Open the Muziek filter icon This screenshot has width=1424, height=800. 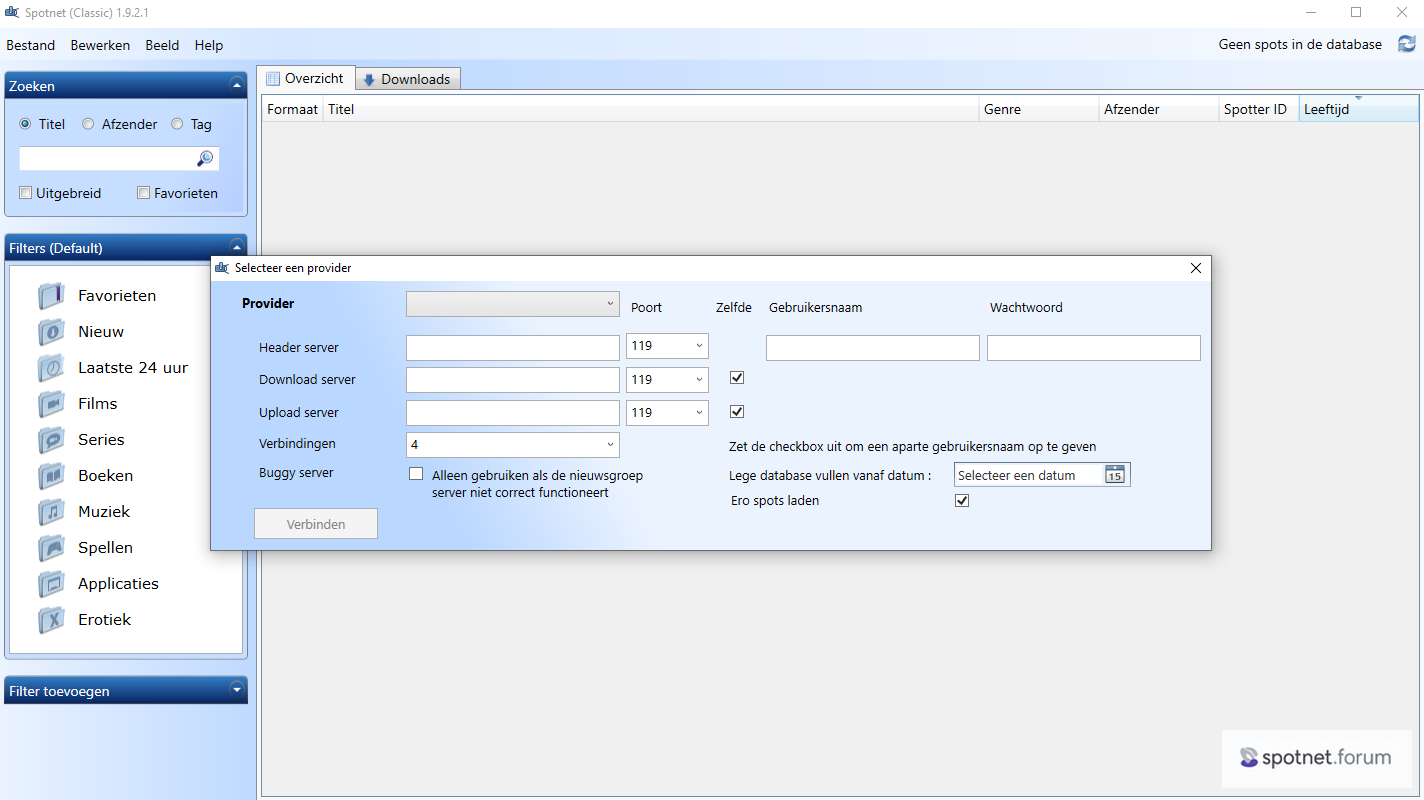(x=51, y=511)
